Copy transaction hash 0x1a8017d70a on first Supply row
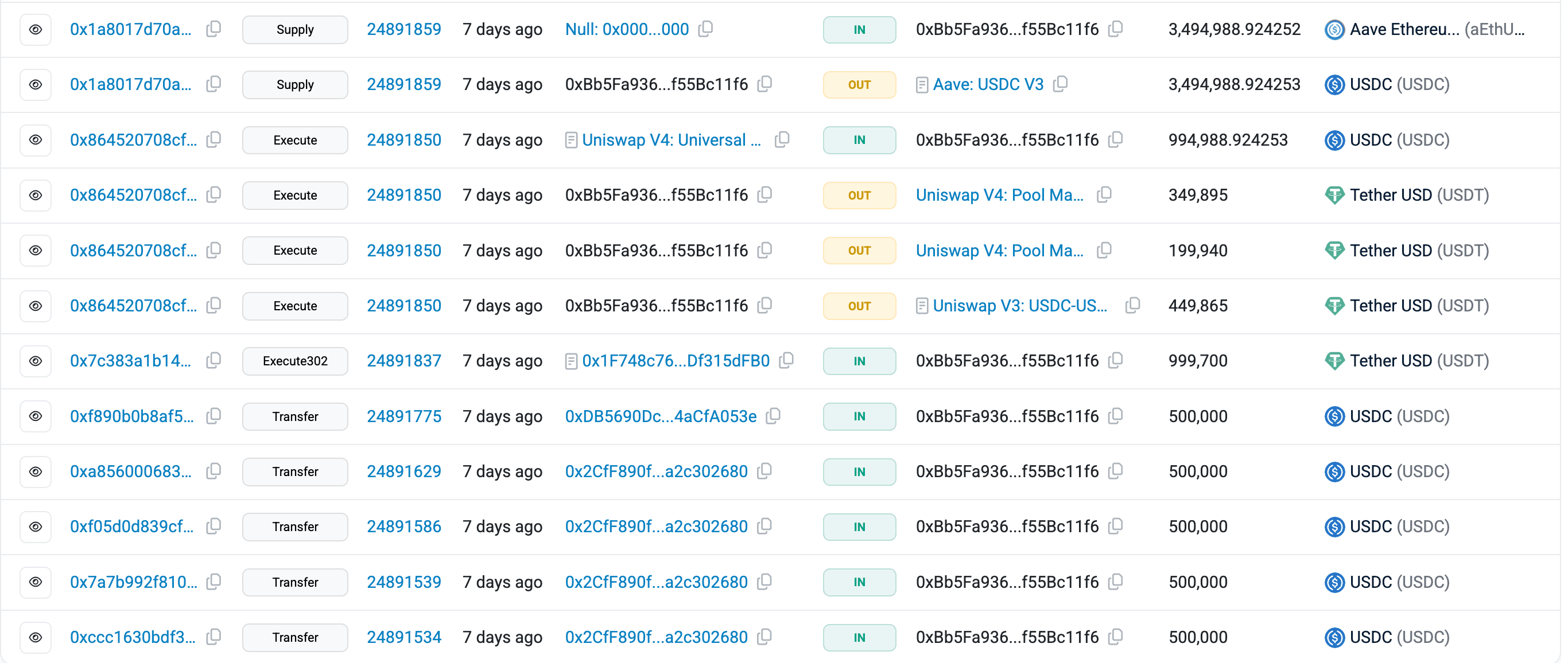Screen dimensions: 1568x663 [213, 29]
